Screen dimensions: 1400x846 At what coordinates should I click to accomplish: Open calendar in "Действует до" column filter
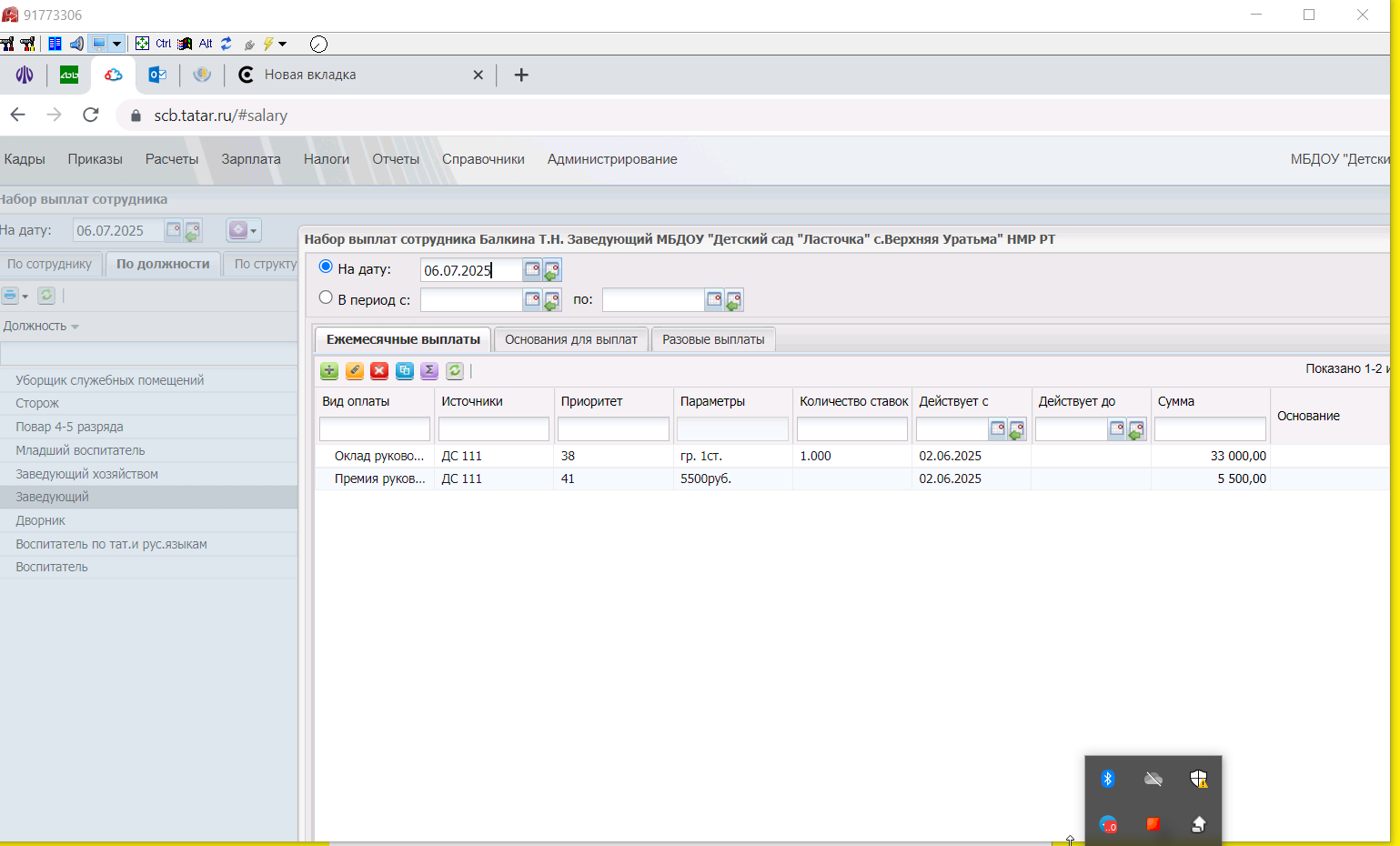point(1117,429)
